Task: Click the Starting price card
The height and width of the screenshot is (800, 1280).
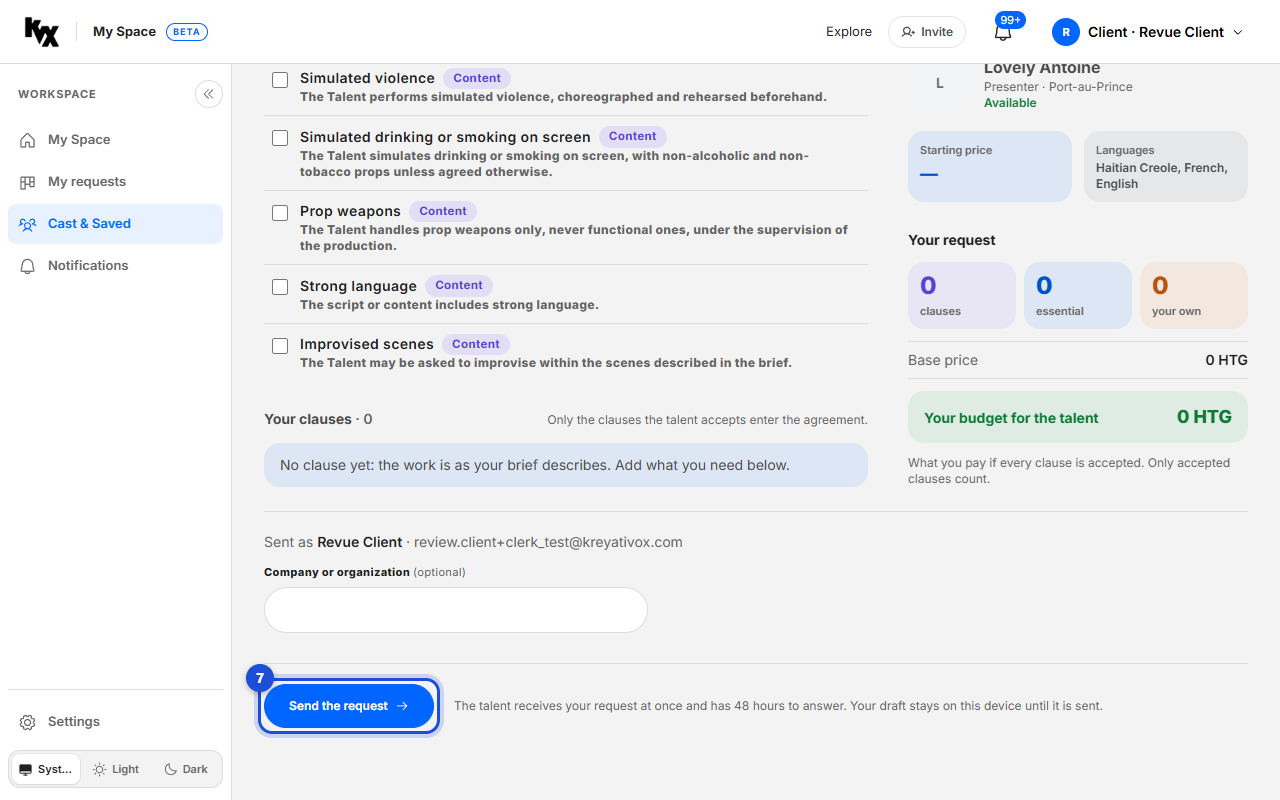Action: click(992, 167)
